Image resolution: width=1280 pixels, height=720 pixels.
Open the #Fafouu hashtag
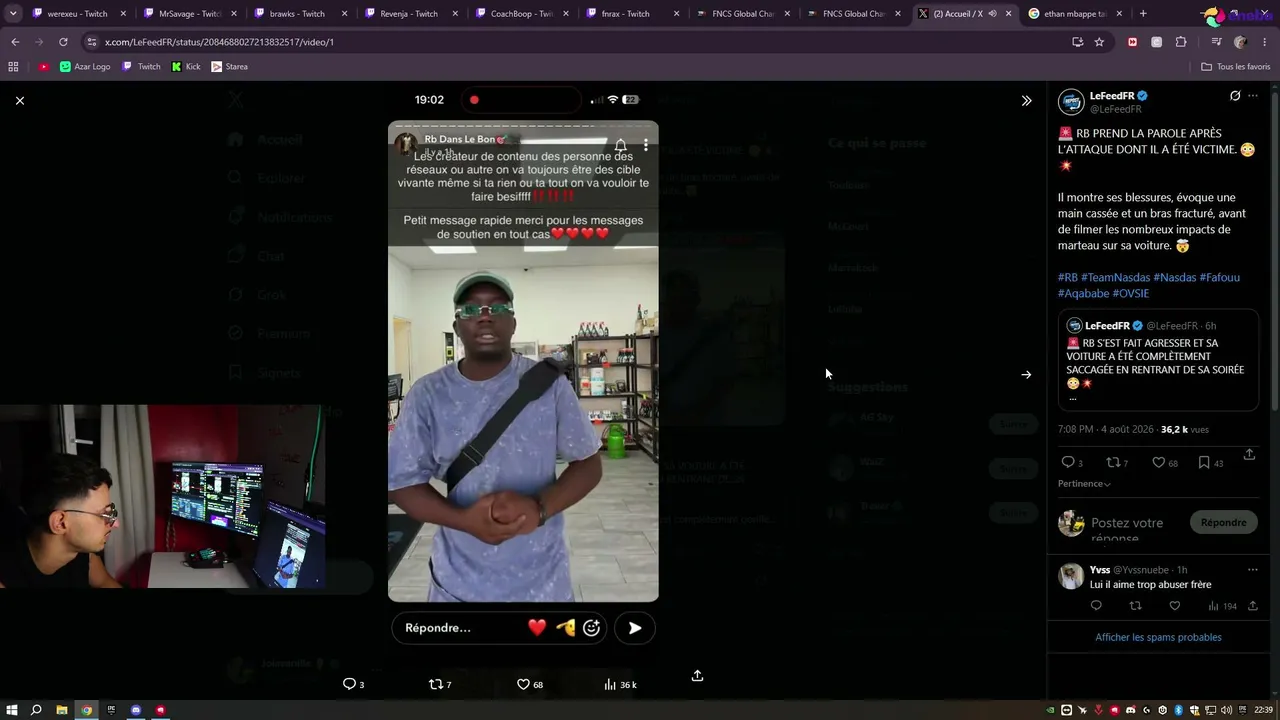[1220, 277]
